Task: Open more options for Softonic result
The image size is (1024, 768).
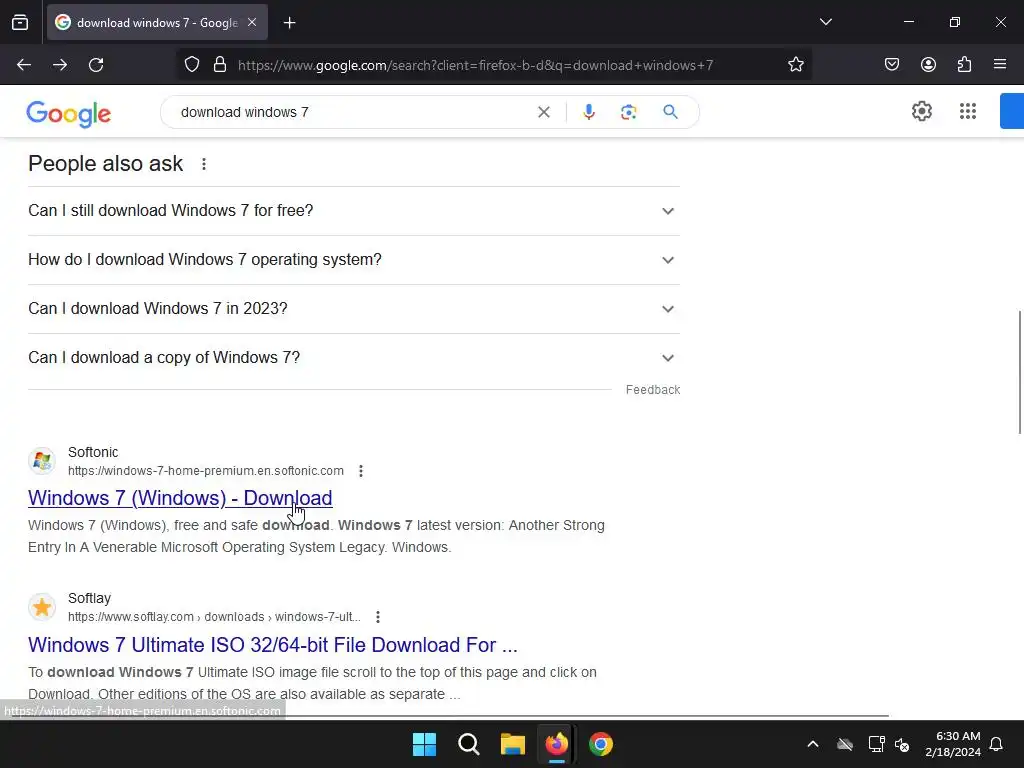Action: 361,471
